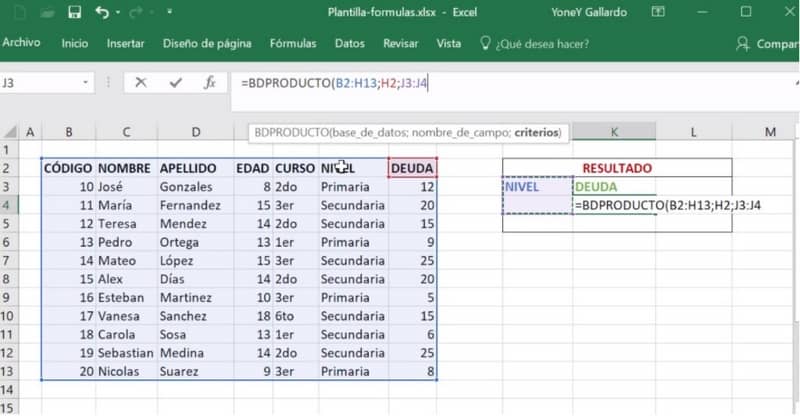Click inside the formula bar text
Screen dimensions: 800x416
(x=500, y=83)
